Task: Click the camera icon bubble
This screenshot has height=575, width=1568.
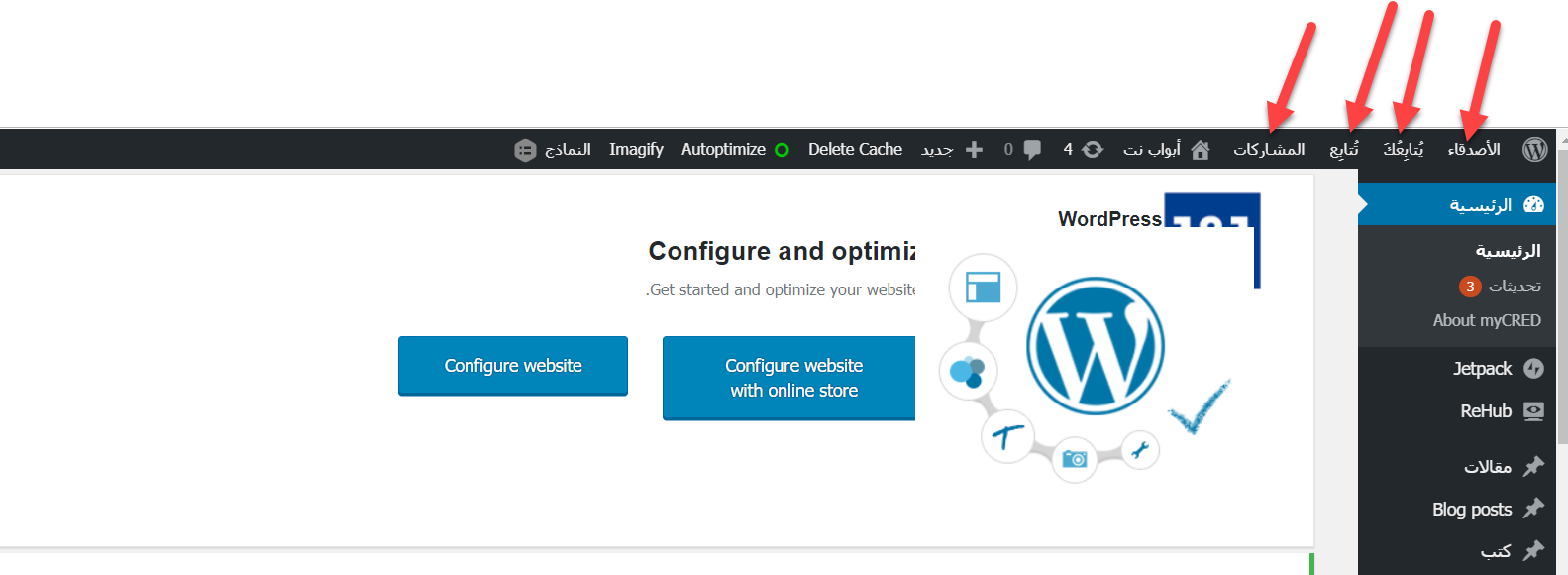Action: tap(1074, 459)
